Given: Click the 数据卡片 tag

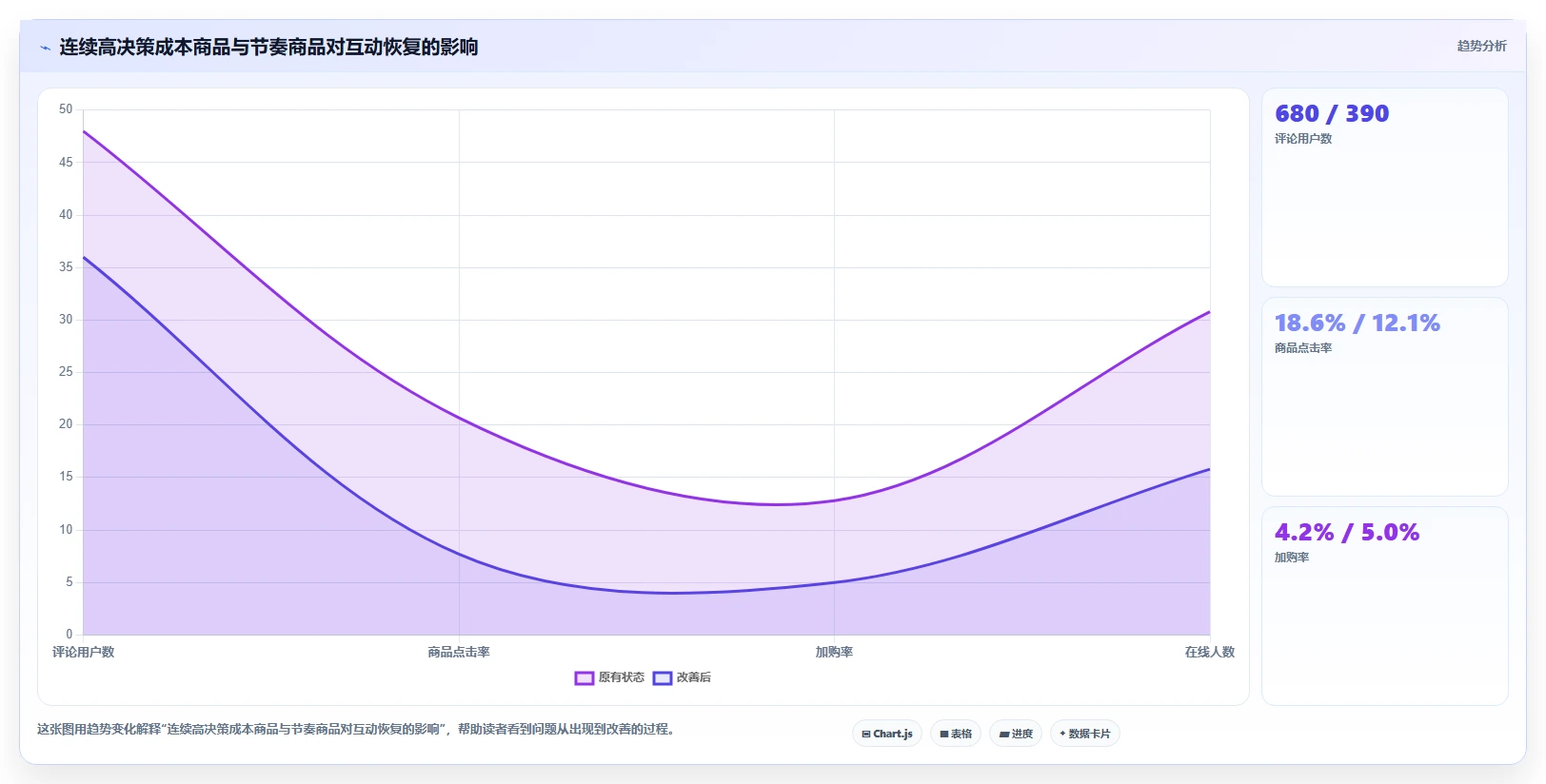Looking at the screenshot, I should coord(1085,734).
